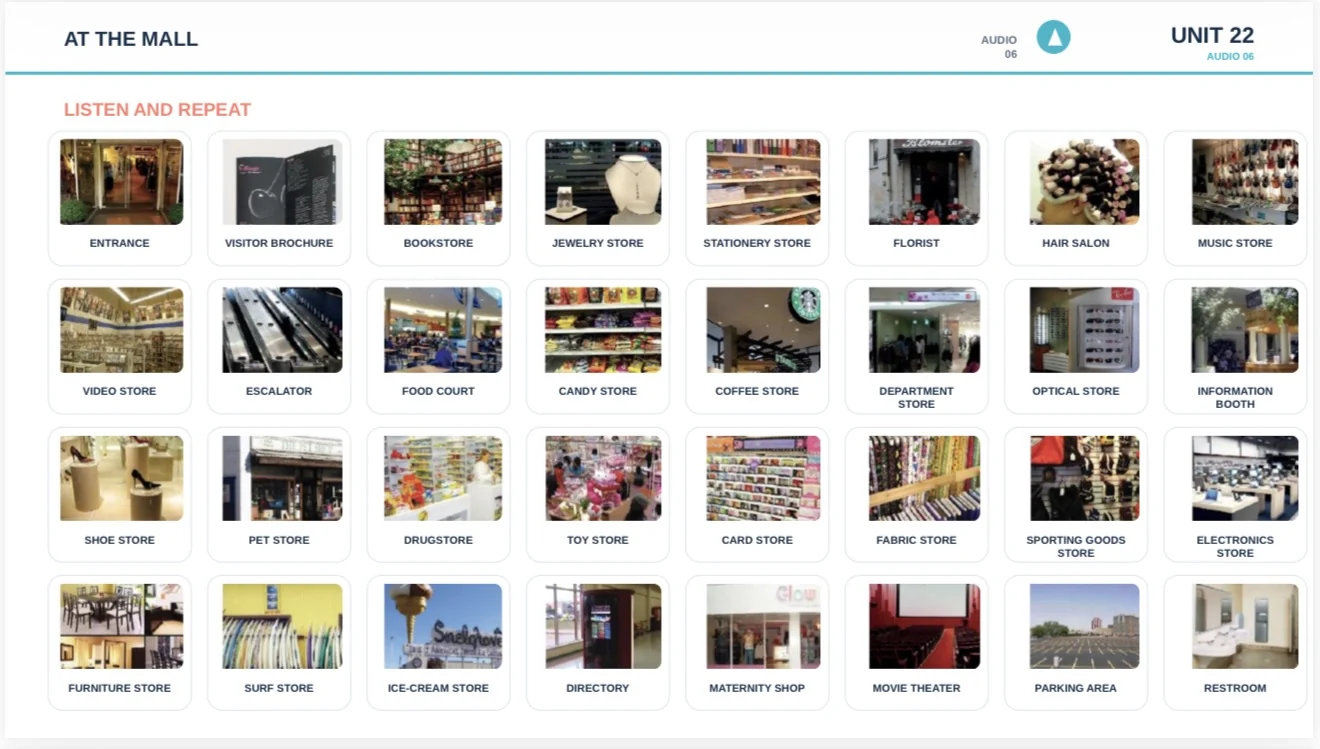
Task: Select the Video Store picture card
Action: pyautogui.click(x=120, y=346)
